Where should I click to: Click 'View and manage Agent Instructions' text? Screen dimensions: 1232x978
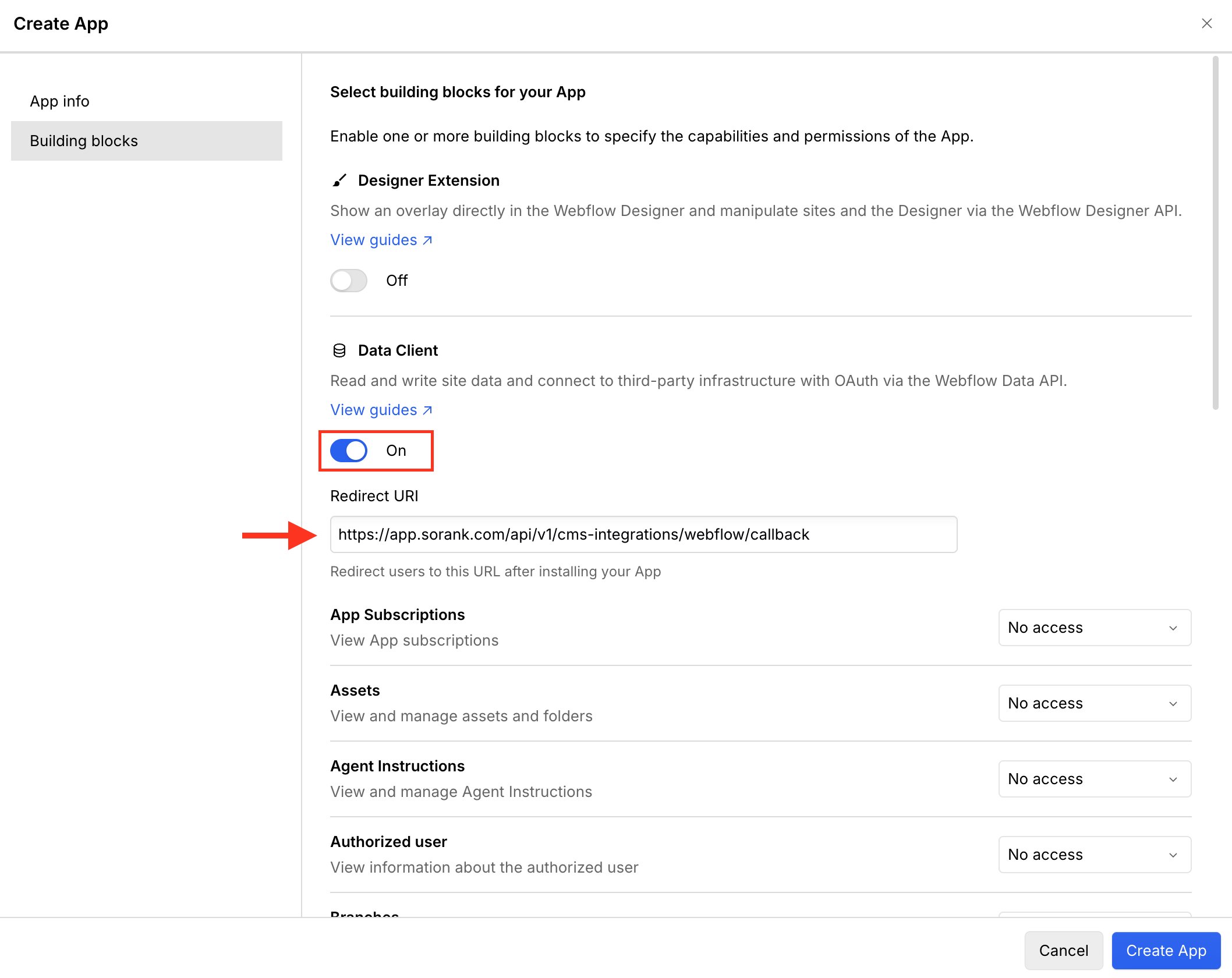[461, 792]
